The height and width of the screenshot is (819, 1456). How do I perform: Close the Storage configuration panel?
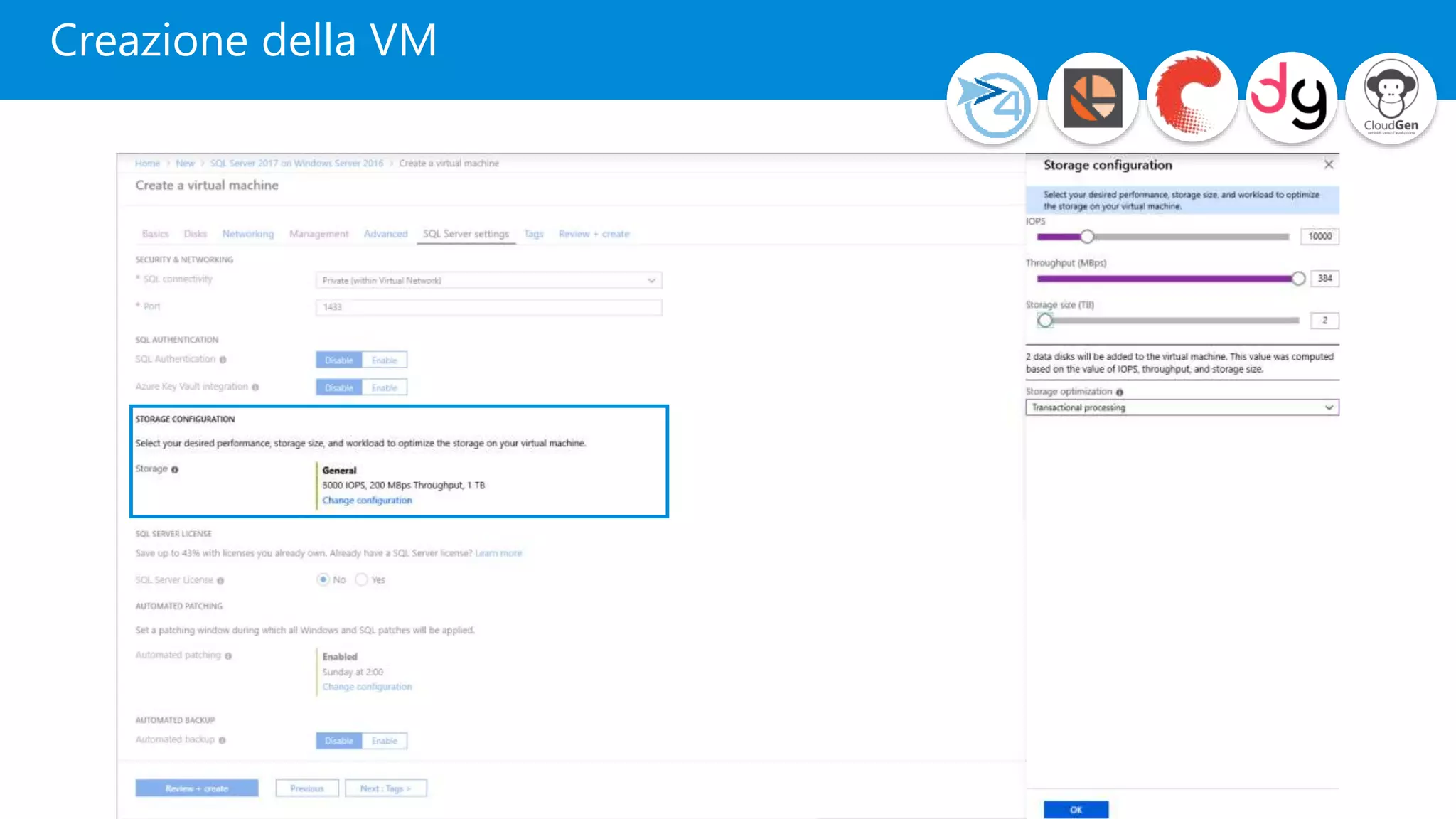[x=1328, y=165]
